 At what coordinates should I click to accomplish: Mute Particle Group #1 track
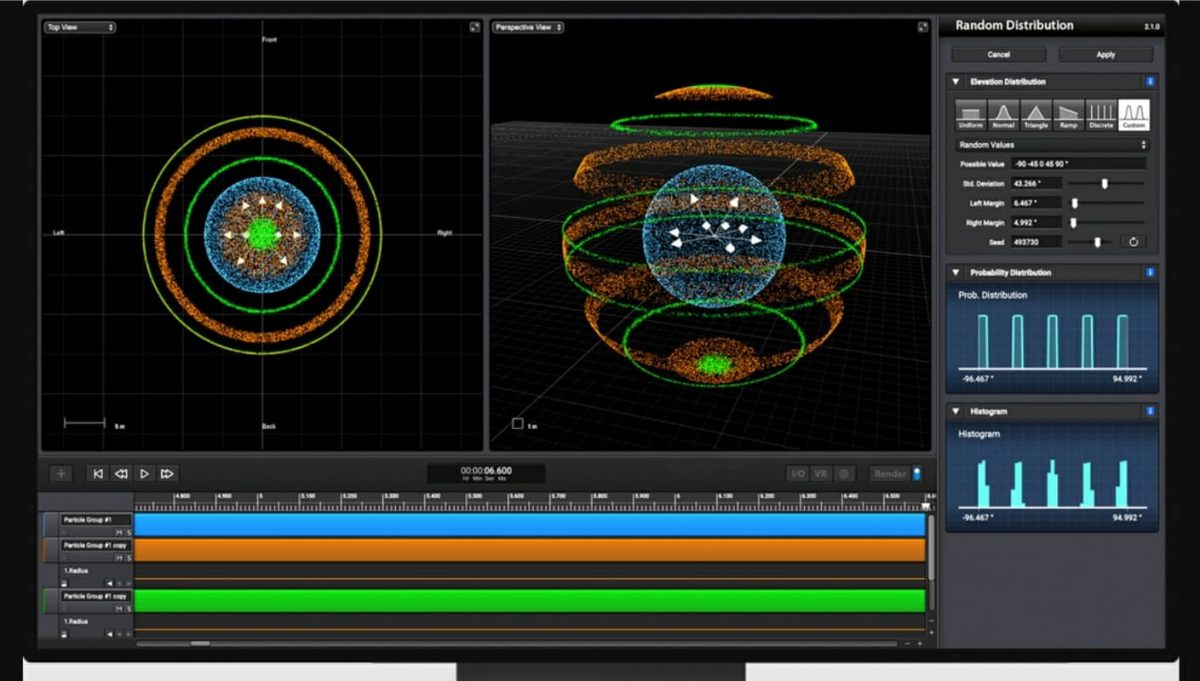point(121,532)
